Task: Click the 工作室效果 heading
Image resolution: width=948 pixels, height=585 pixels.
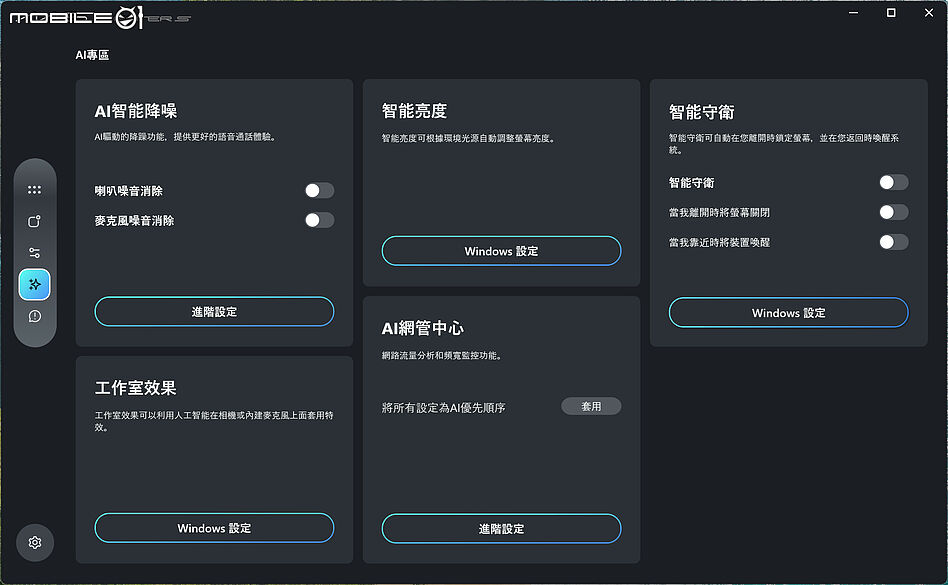Action: pos(135,388)
